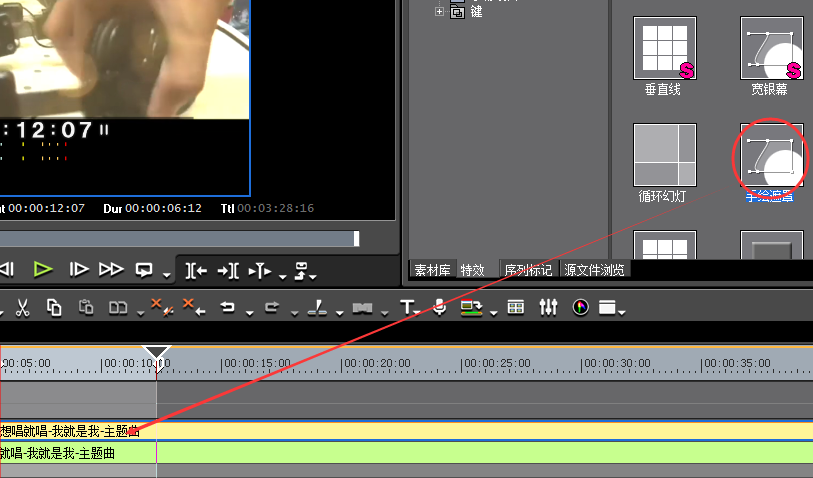Set the Out point

[x=228, y=271]
